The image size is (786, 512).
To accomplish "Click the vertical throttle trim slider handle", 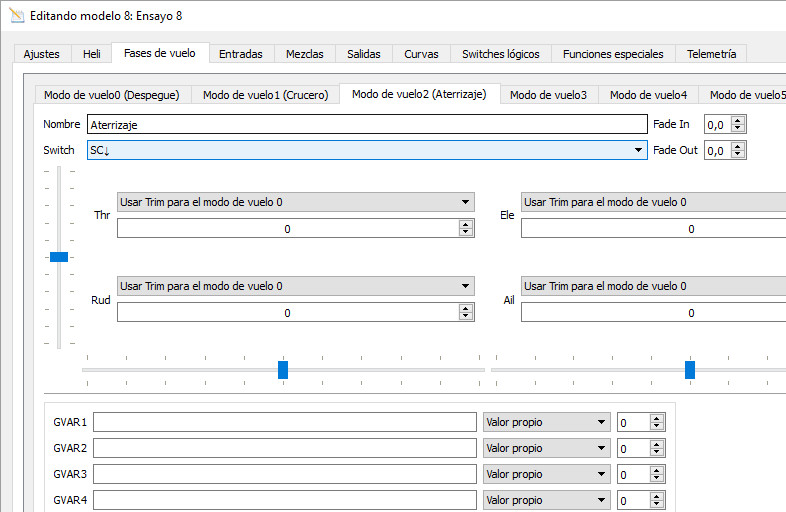I will [59, 257].
